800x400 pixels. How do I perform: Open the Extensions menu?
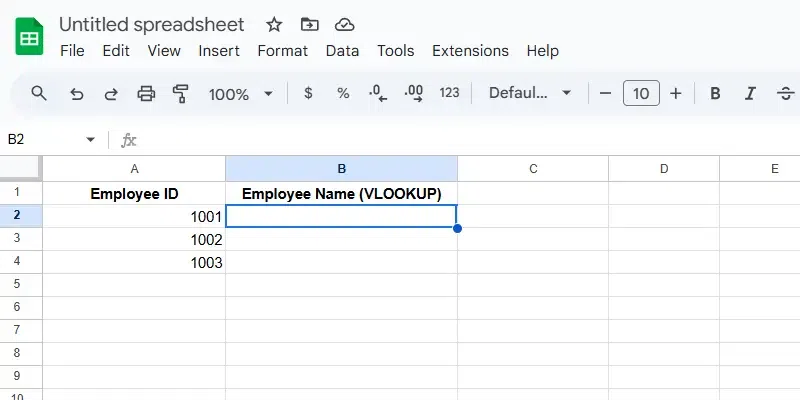470,50
